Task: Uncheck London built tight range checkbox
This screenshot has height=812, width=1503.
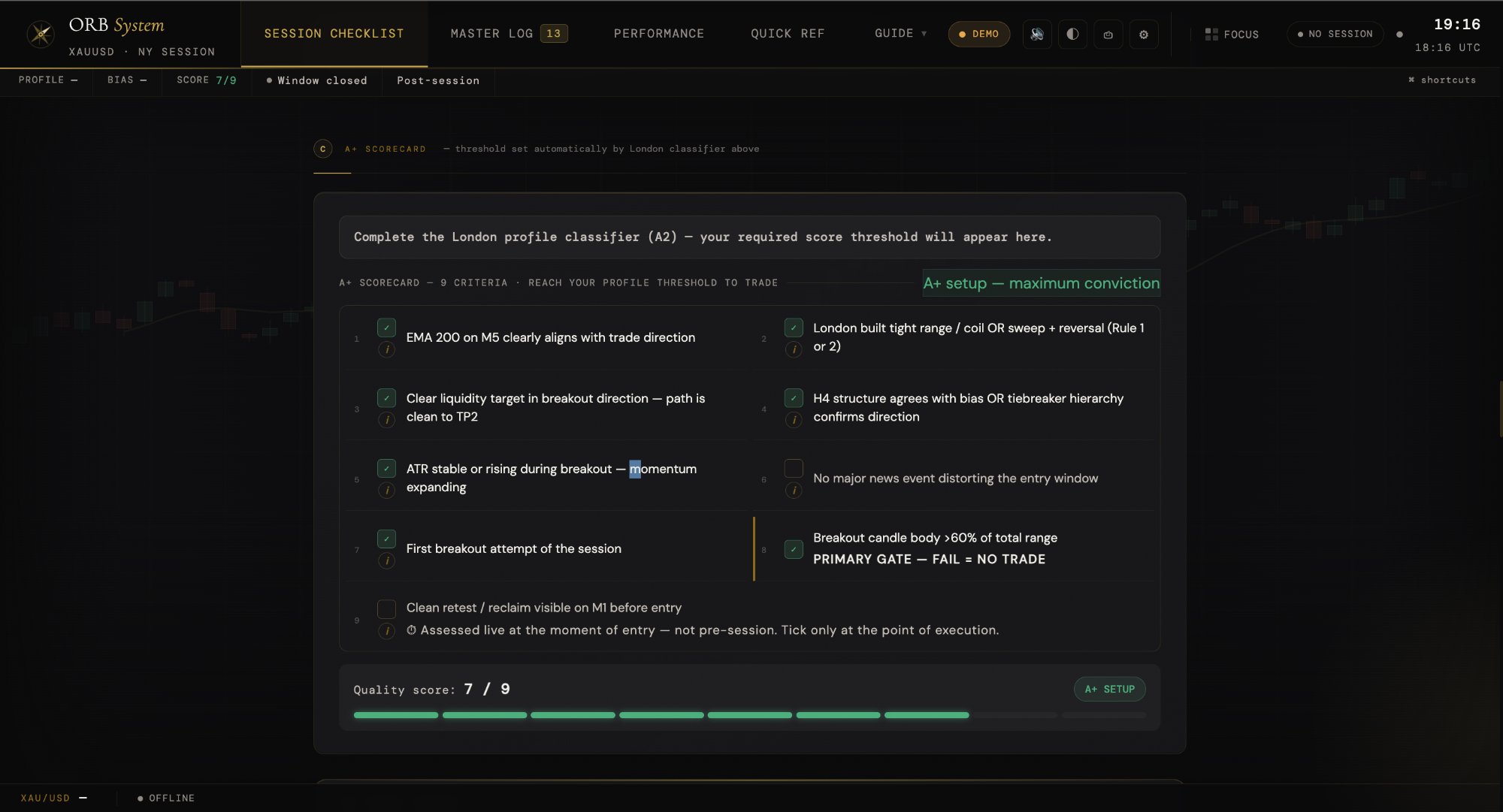Action: (x=794, y=328)
